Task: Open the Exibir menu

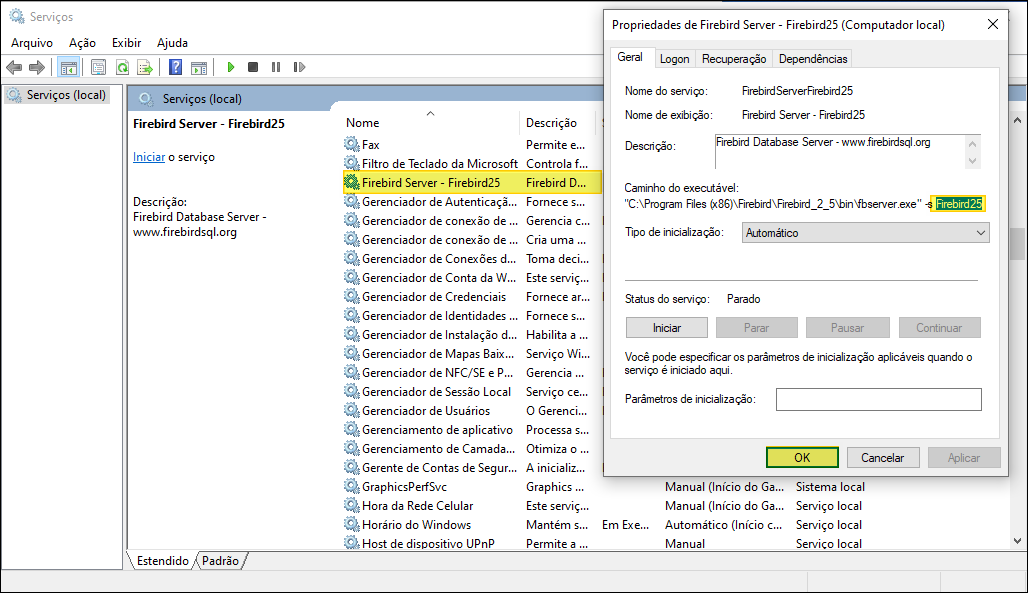Action: click(x=126, y=43)
